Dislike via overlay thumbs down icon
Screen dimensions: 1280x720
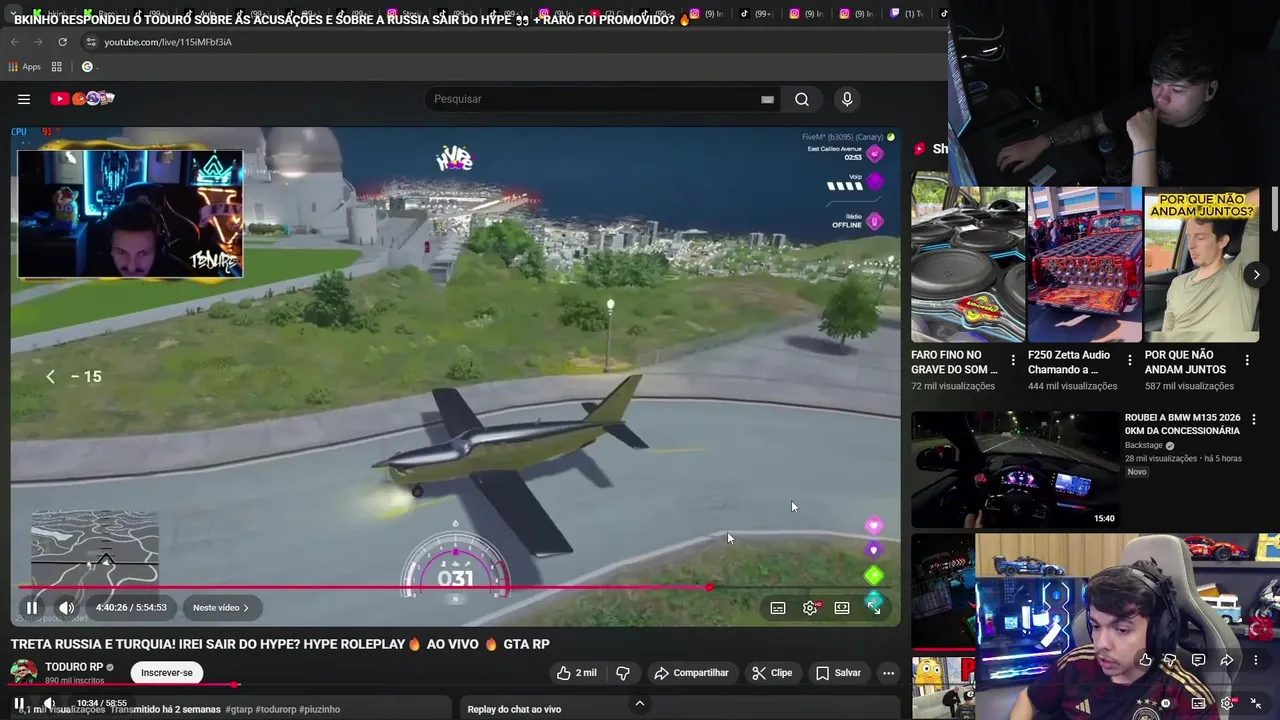[1171, 660]
